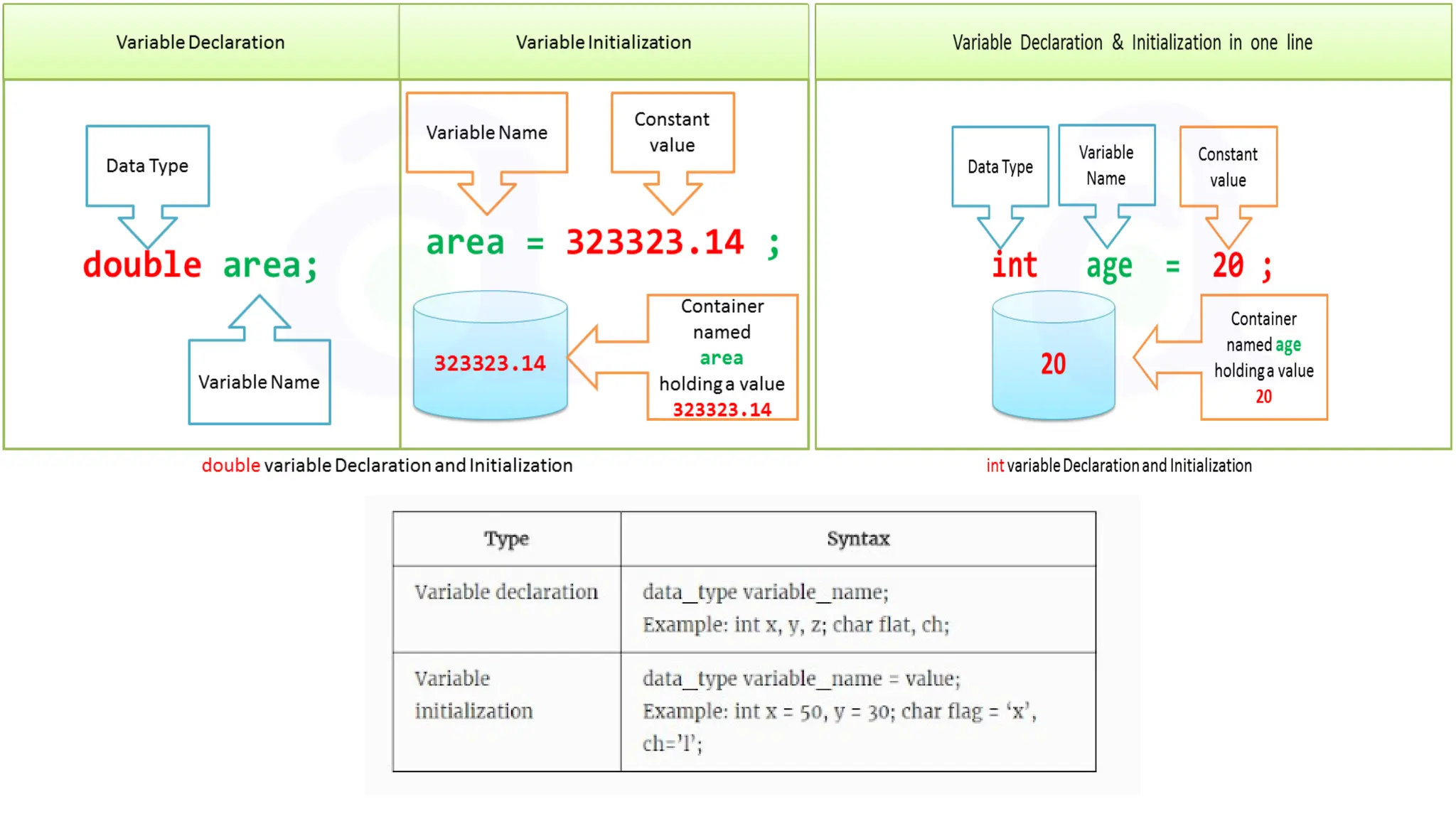Click the Data Type callout above int
Image resolution: width=1456 pixels, height=819 pixels.
point(1000,167)
